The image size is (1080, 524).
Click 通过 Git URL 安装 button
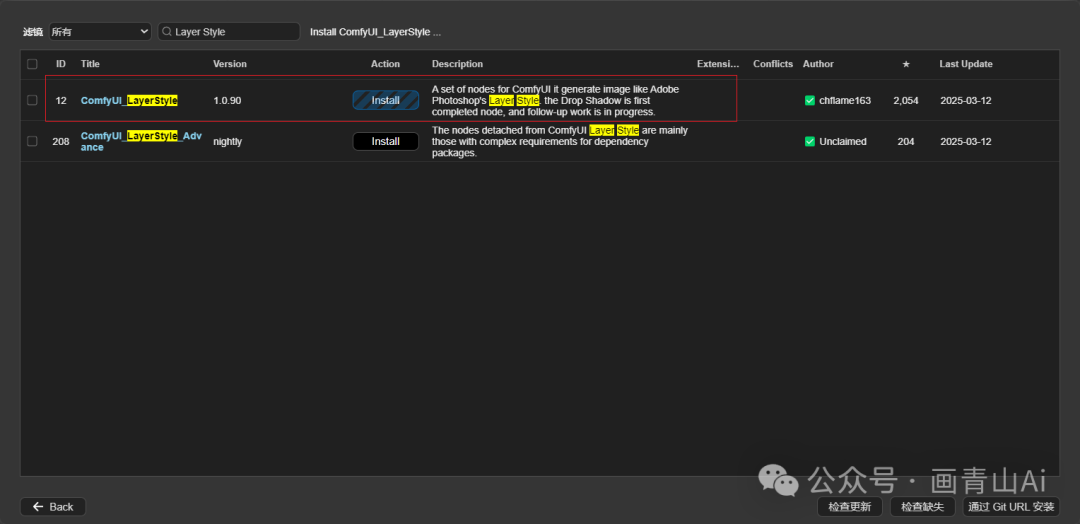pos(1011,507)
